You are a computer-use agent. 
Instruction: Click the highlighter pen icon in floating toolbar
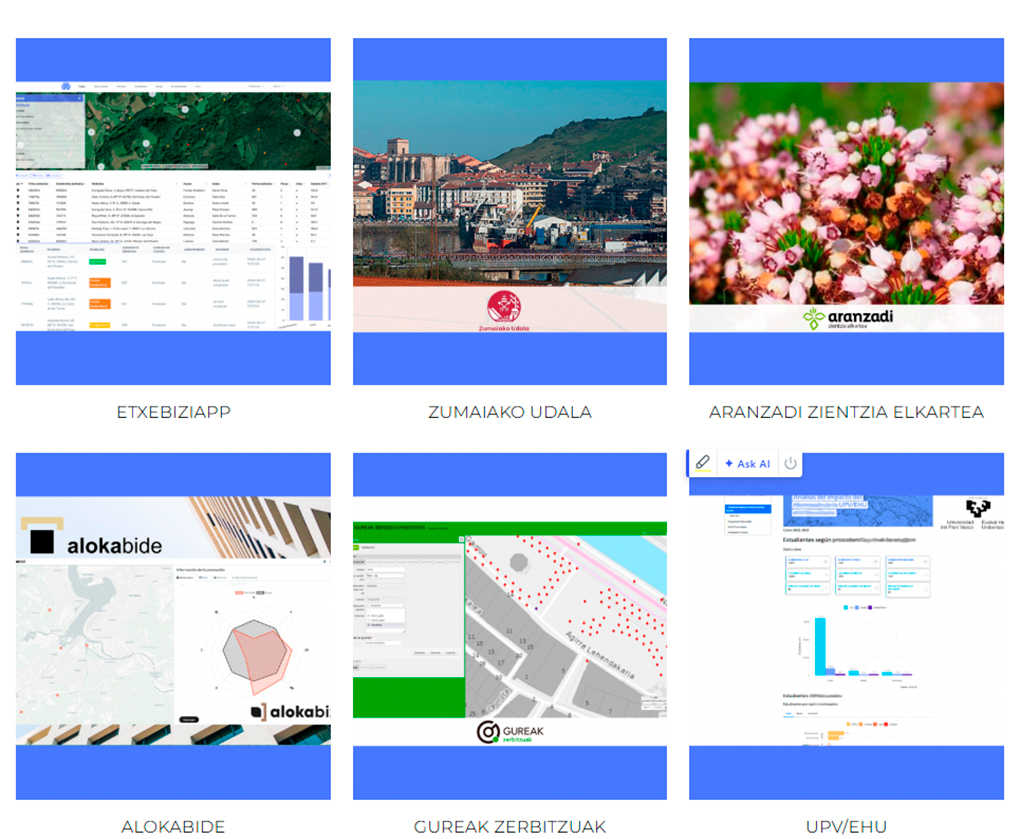(x=703, y=463)
